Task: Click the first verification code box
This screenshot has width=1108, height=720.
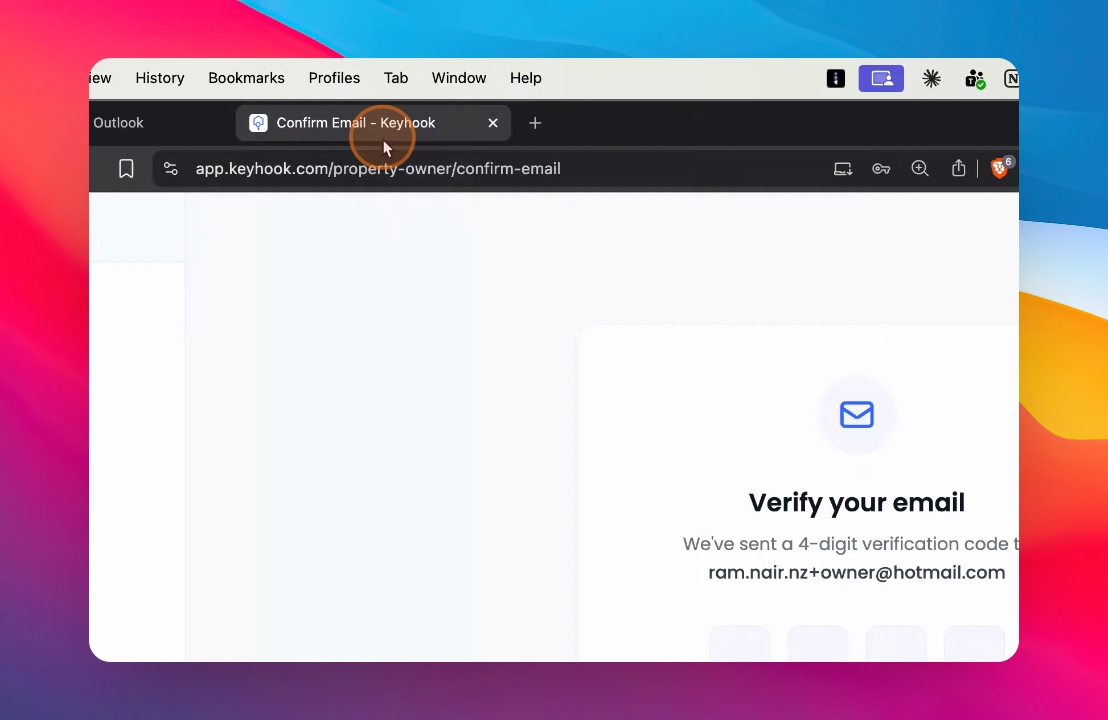Action: (x=739, y=644)
